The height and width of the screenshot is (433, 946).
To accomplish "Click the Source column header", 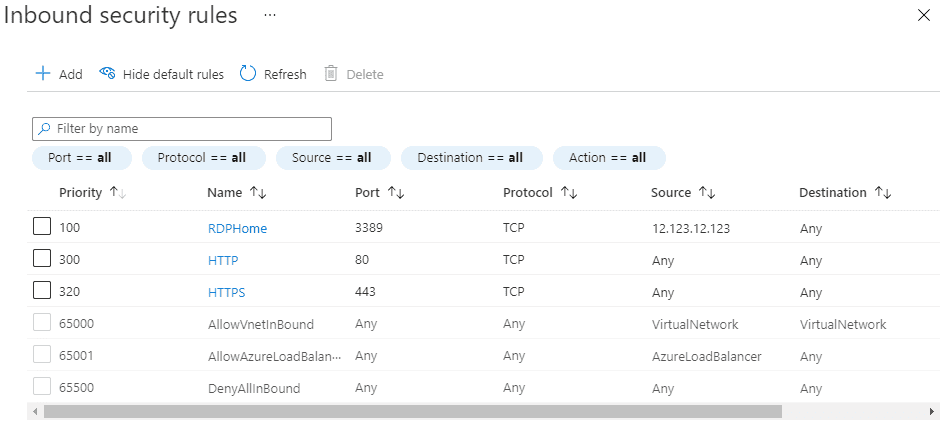I will coord(671,193).
